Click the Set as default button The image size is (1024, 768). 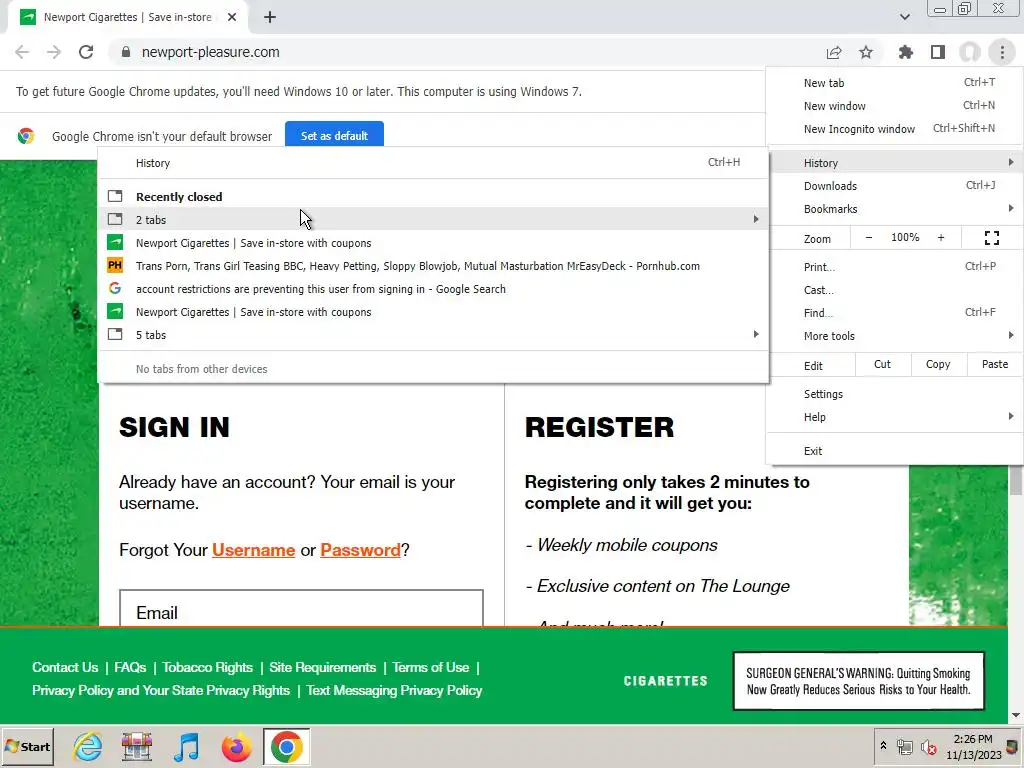(x=334, y=135)
